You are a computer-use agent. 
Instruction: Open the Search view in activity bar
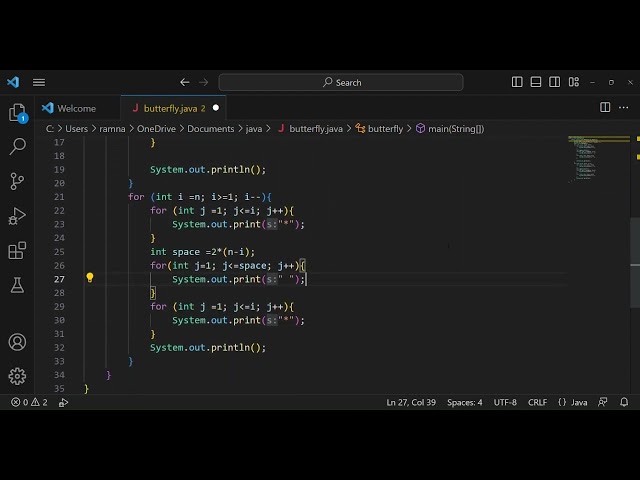[17, 146]
